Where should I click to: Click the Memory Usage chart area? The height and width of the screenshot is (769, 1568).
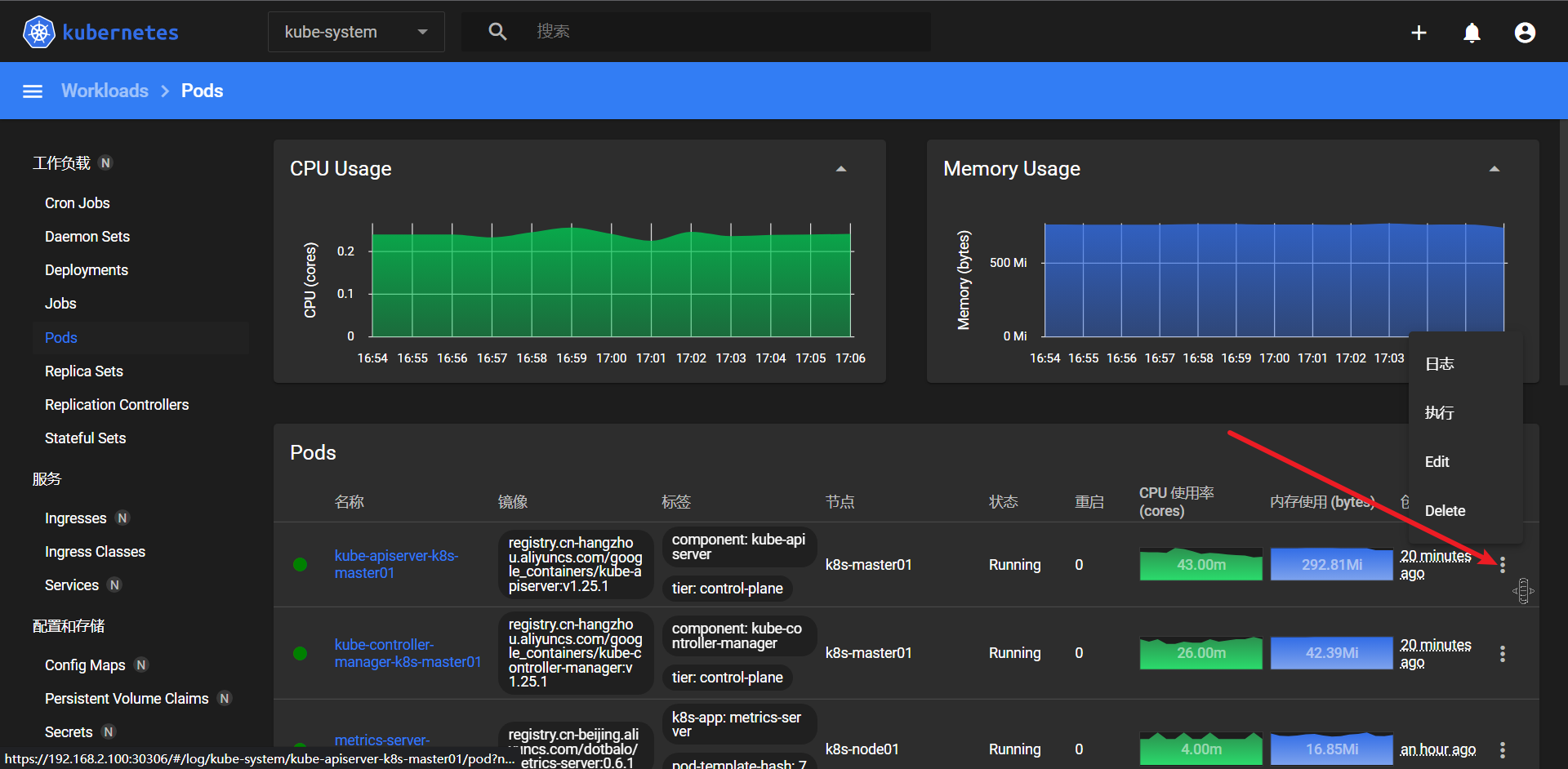click(x=1274, y=282)
